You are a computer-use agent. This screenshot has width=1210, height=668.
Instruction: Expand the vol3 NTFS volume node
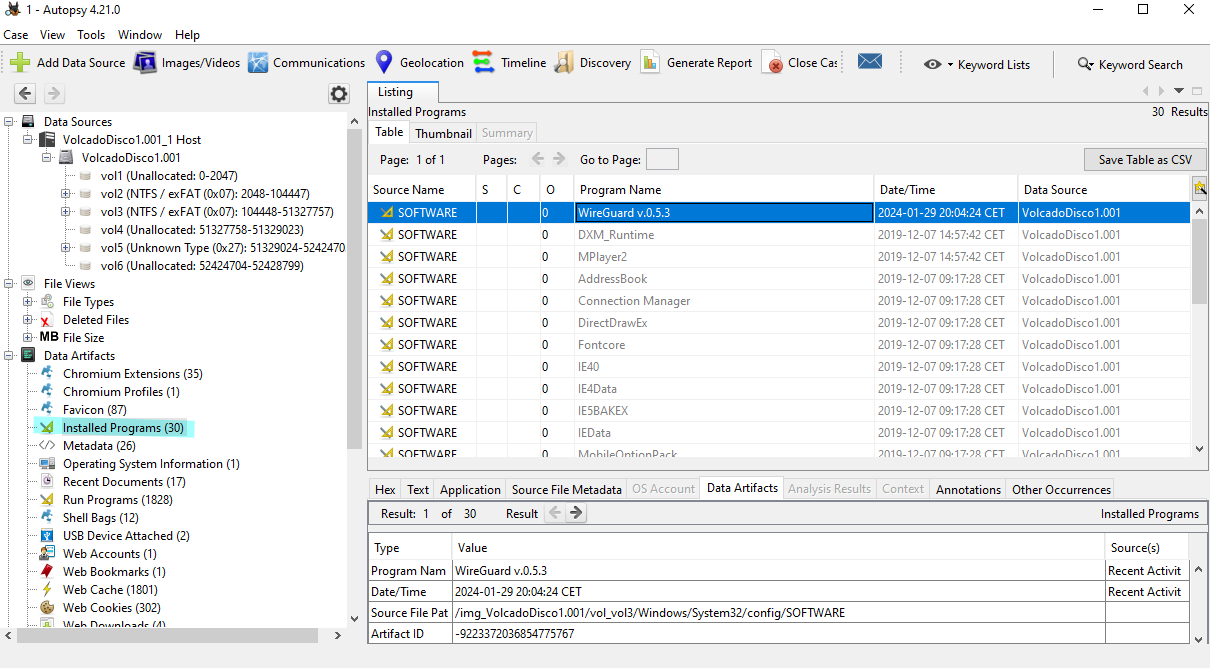point(66,212)
